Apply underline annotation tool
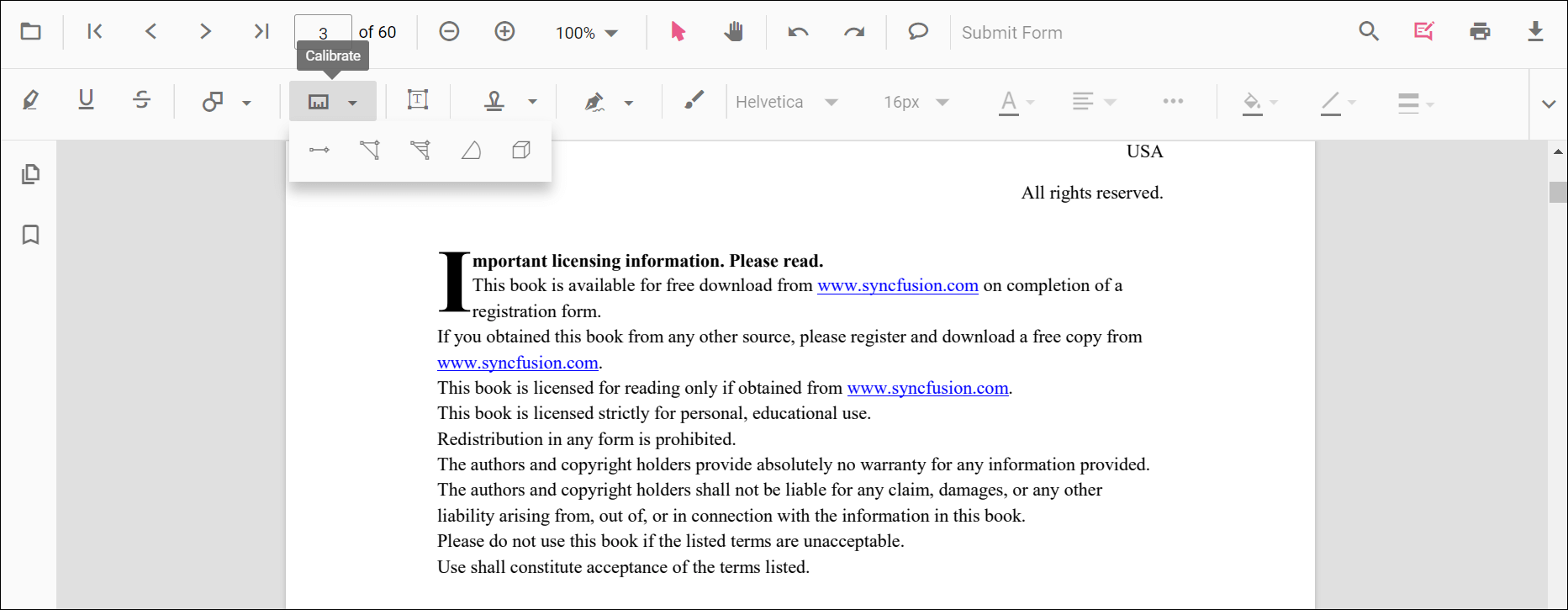 click(86, 101)
